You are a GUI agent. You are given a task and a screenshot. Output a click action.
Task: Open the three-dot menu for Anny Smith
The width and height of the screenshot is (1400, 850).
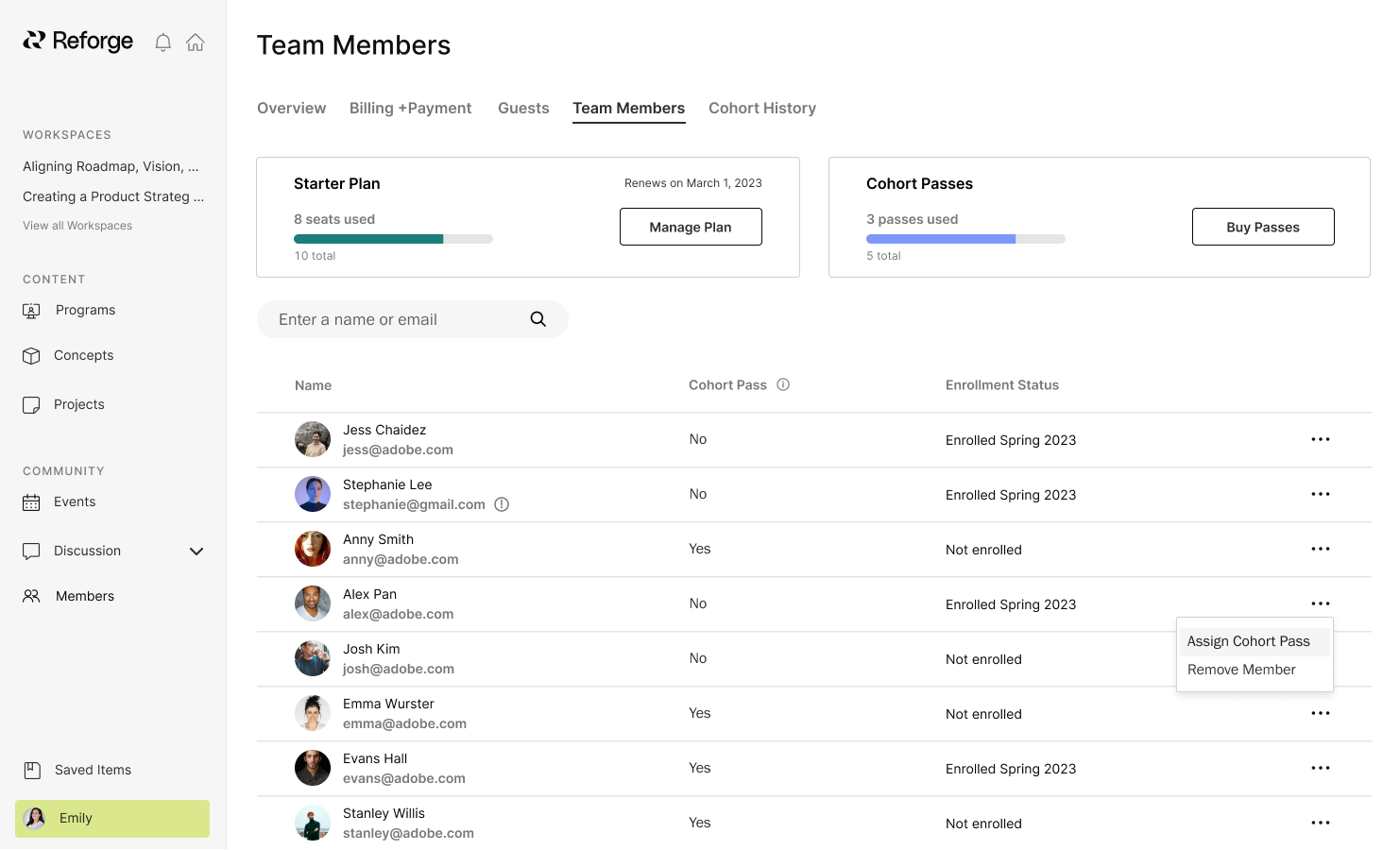coord(1321,549)
